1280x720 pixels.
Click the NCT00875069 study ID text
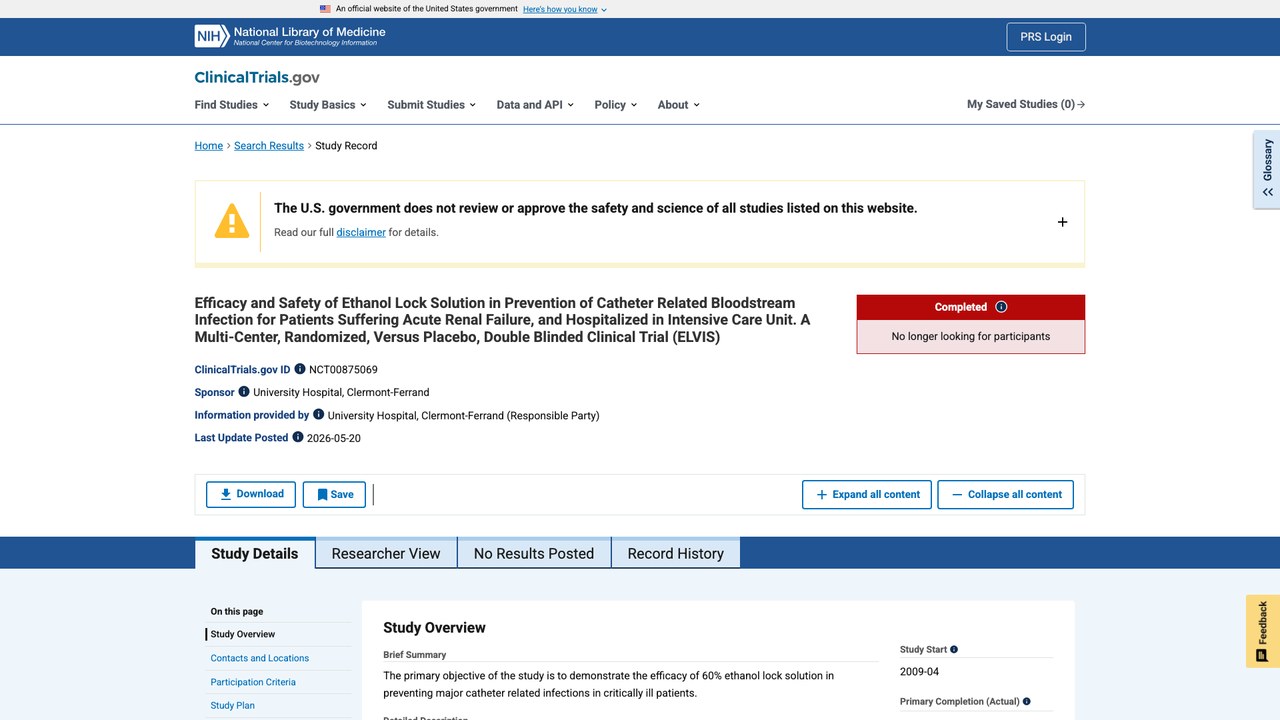pyautogui.click(x=343, y=369)
